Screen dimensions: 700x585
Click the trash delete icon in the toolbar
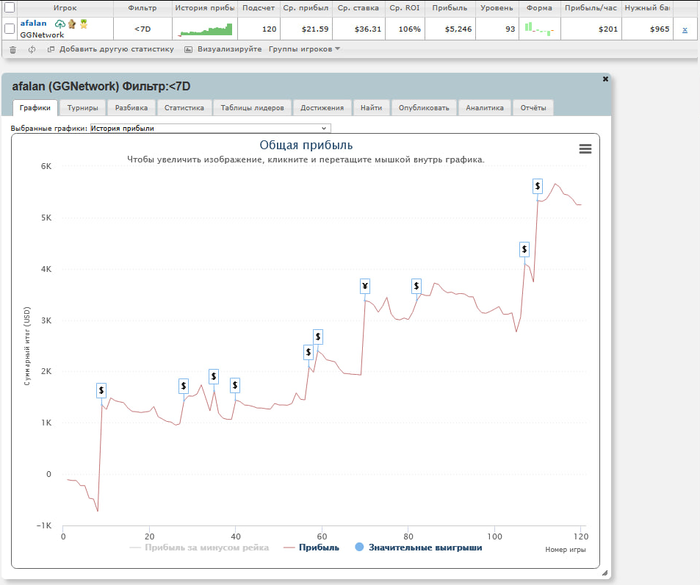coord(13,50)
